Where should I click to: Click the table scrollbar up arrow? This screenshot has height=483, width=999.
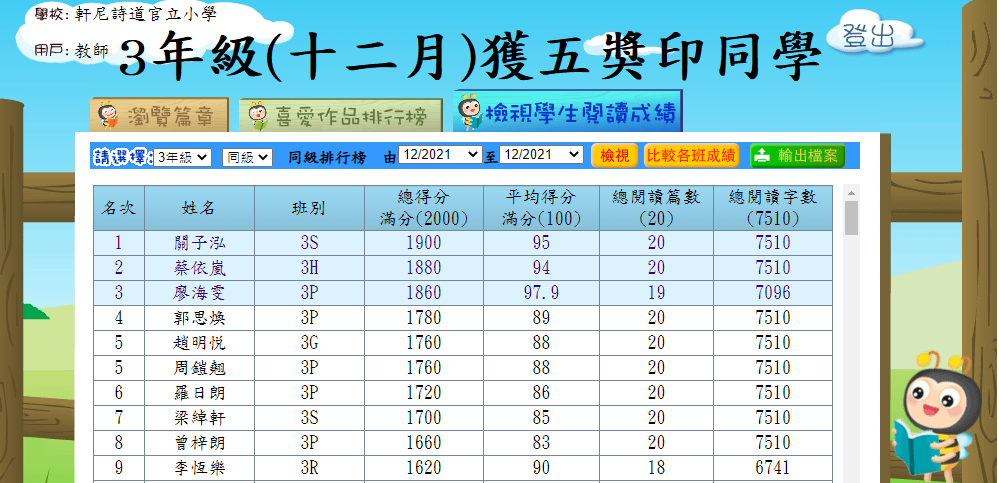coord(851,193)
